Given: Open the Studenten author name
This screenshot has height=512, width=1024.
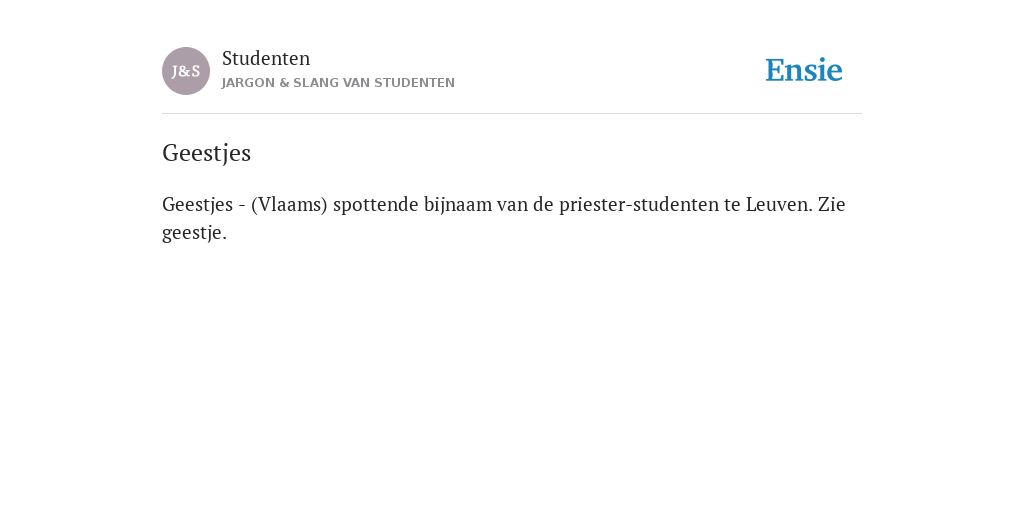Looking at the screenshot, I should 266,58.
